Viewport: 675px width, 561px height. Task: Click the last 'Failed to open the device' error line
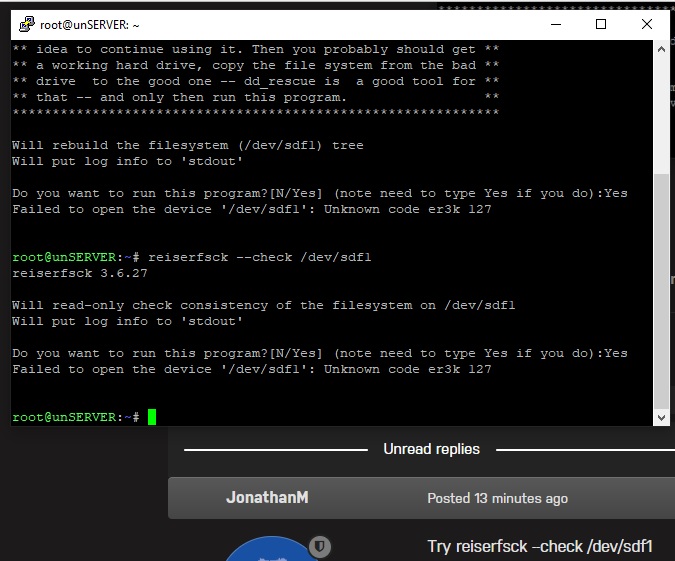251,369
